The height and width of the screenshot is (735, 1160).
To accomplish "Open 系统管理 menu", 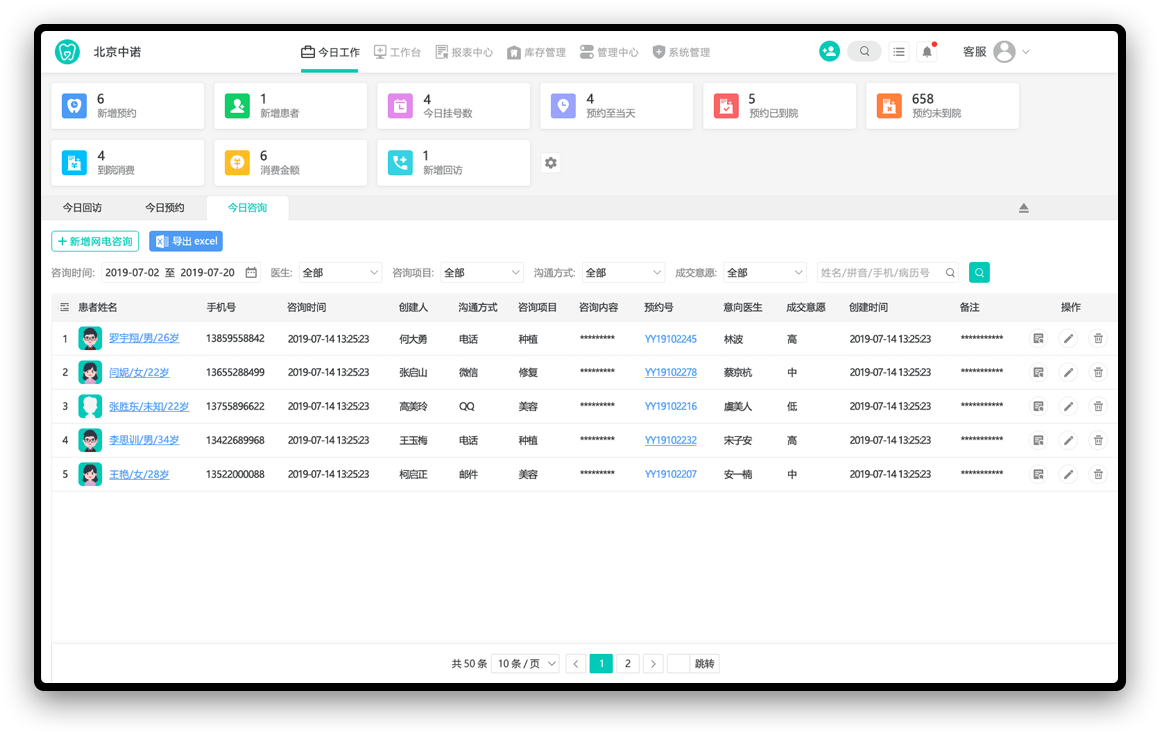I will pos(681,52).
